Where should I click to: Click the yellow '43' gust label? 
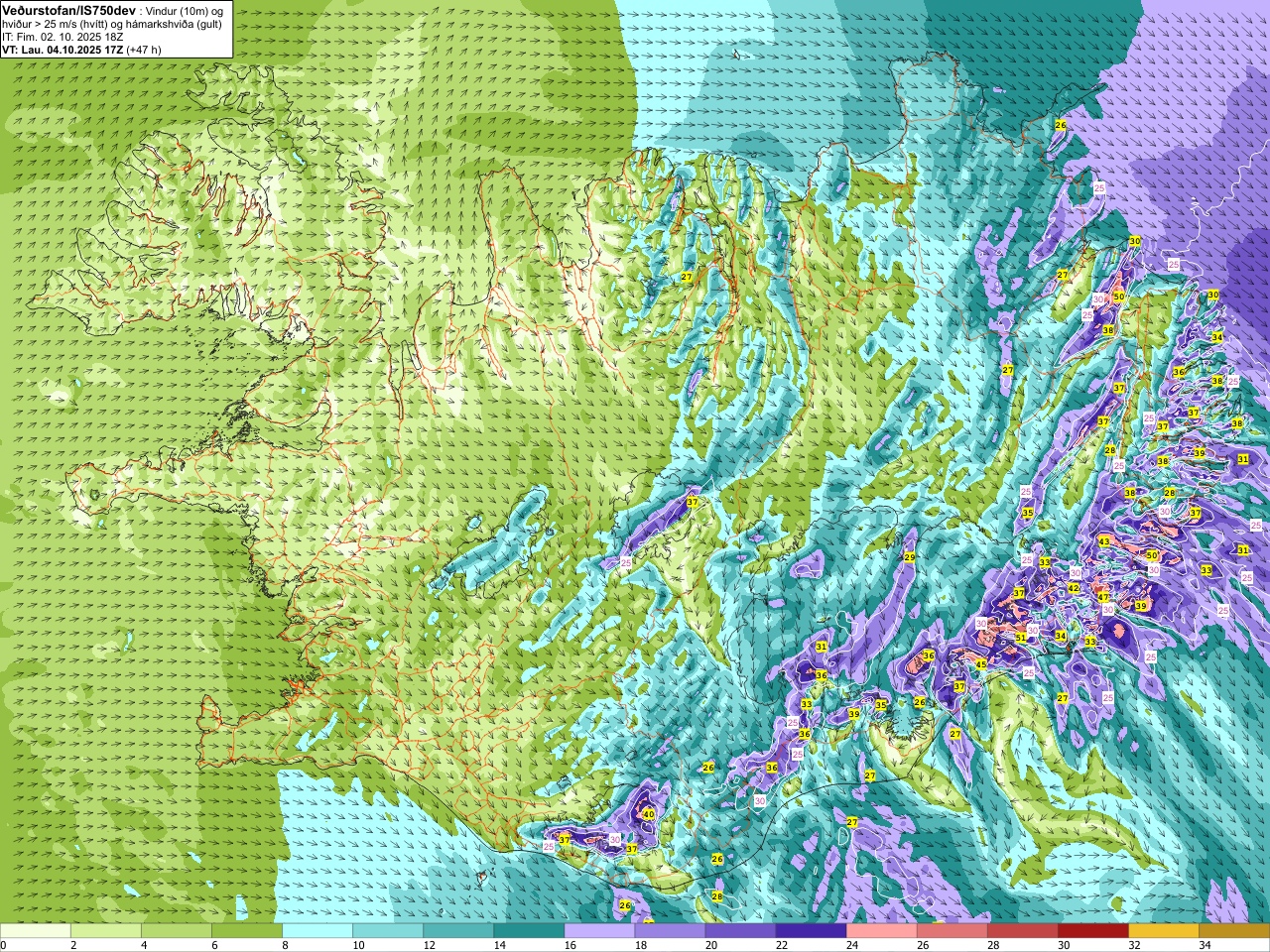(x=1104, y=541)
